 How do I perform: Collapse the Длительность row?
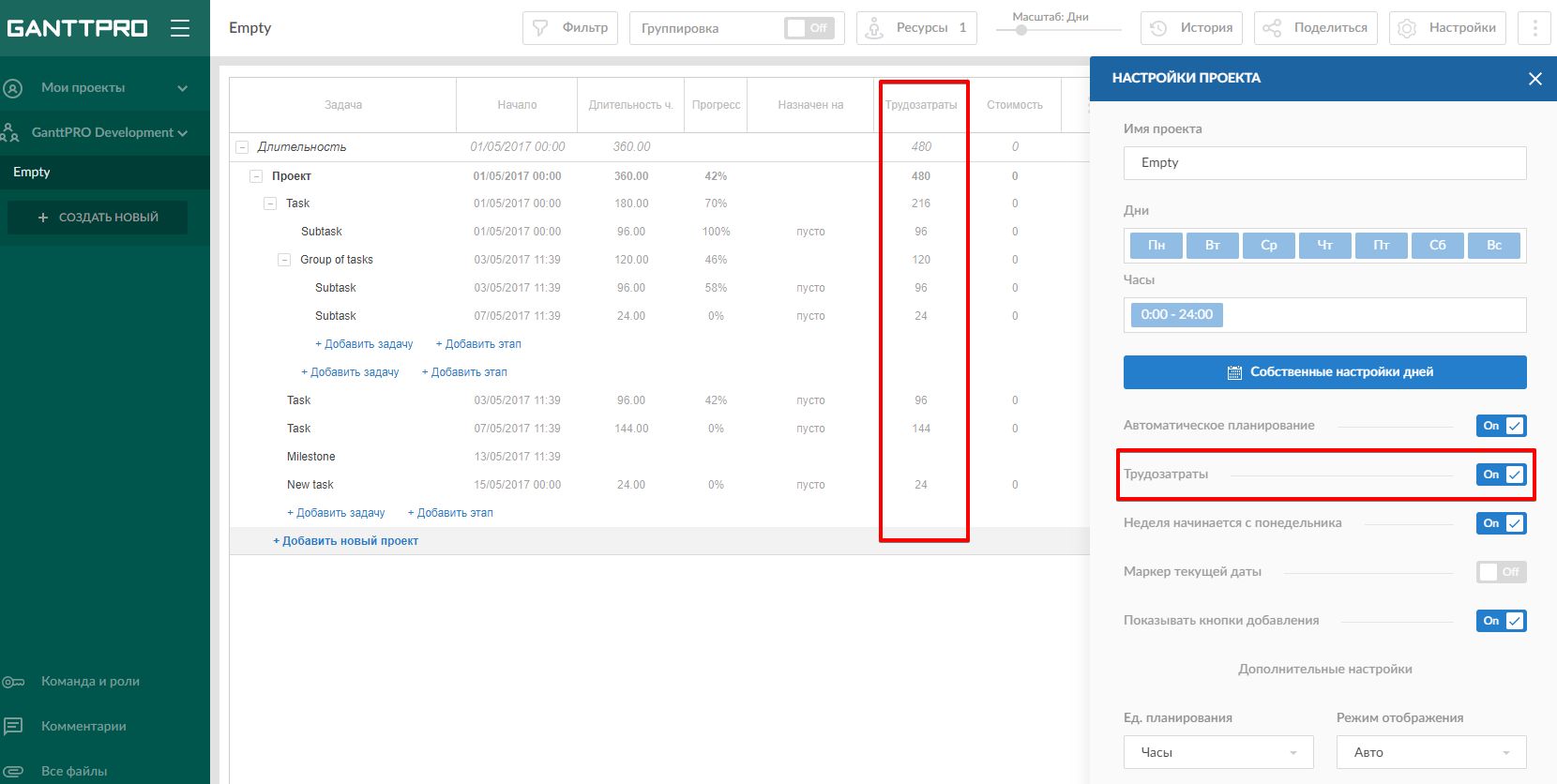tap(242, 147)
